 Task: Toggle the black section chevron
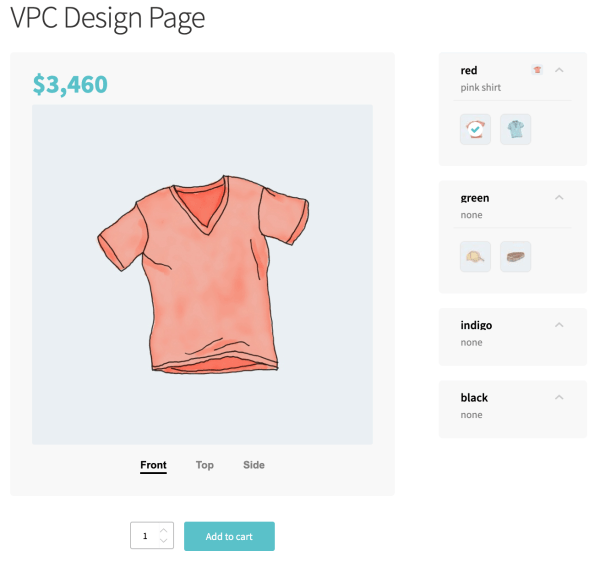(559, 398)
